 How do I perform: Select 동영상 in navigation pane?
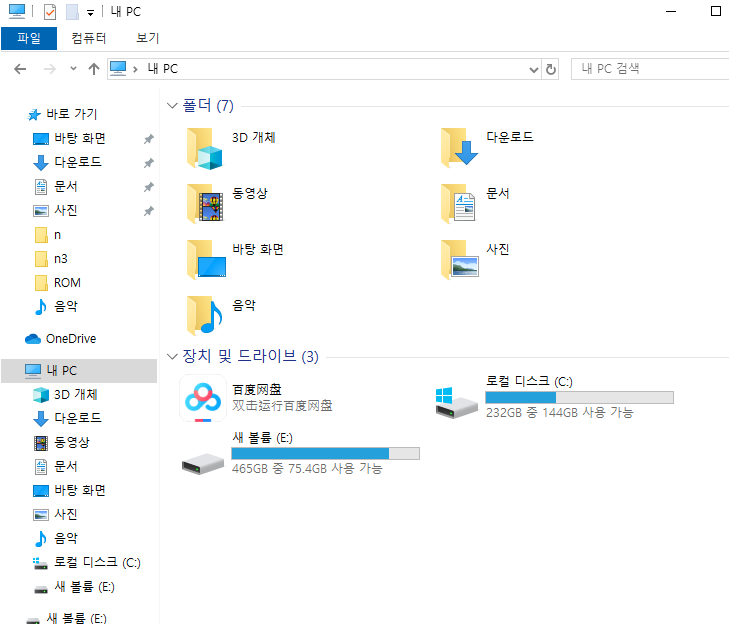click(x=72, y=443)
